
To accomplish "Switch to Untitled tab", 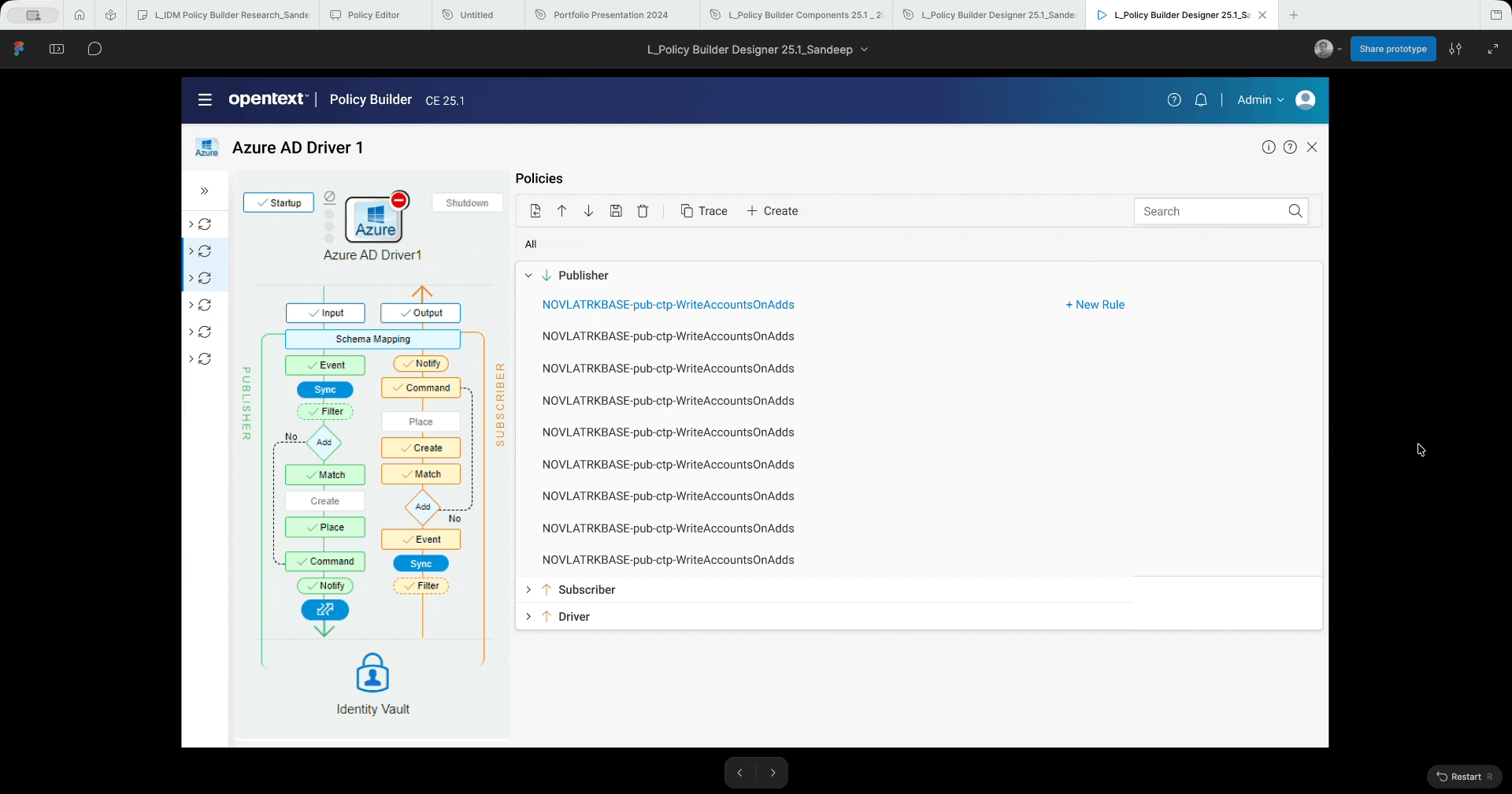I will coord(476,15).
